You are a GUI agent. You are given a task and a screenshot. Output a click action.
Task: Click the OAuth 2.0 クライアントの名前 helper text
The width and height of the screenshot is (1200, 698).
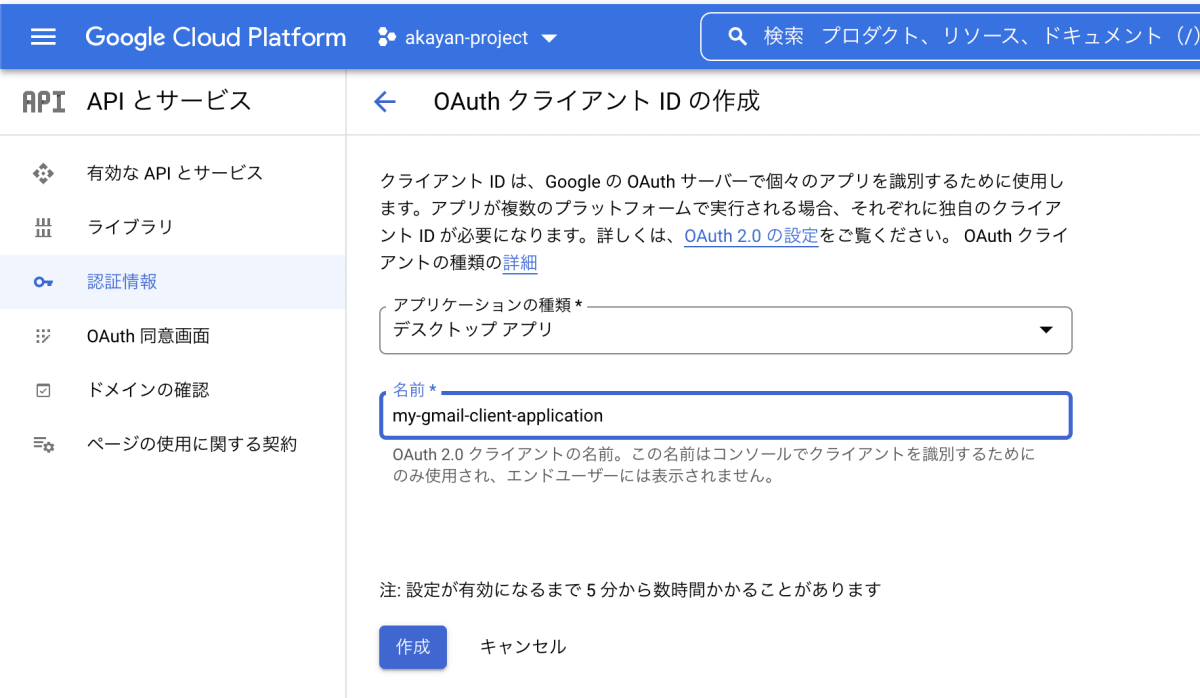click(x=714, y=465)
